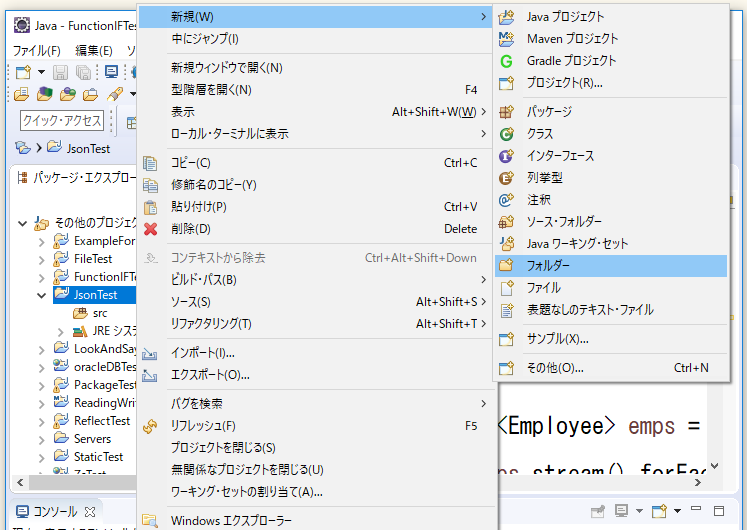Click the インポート import icon
This screenshot has width=747, height=530.
[x=150, y=353]
